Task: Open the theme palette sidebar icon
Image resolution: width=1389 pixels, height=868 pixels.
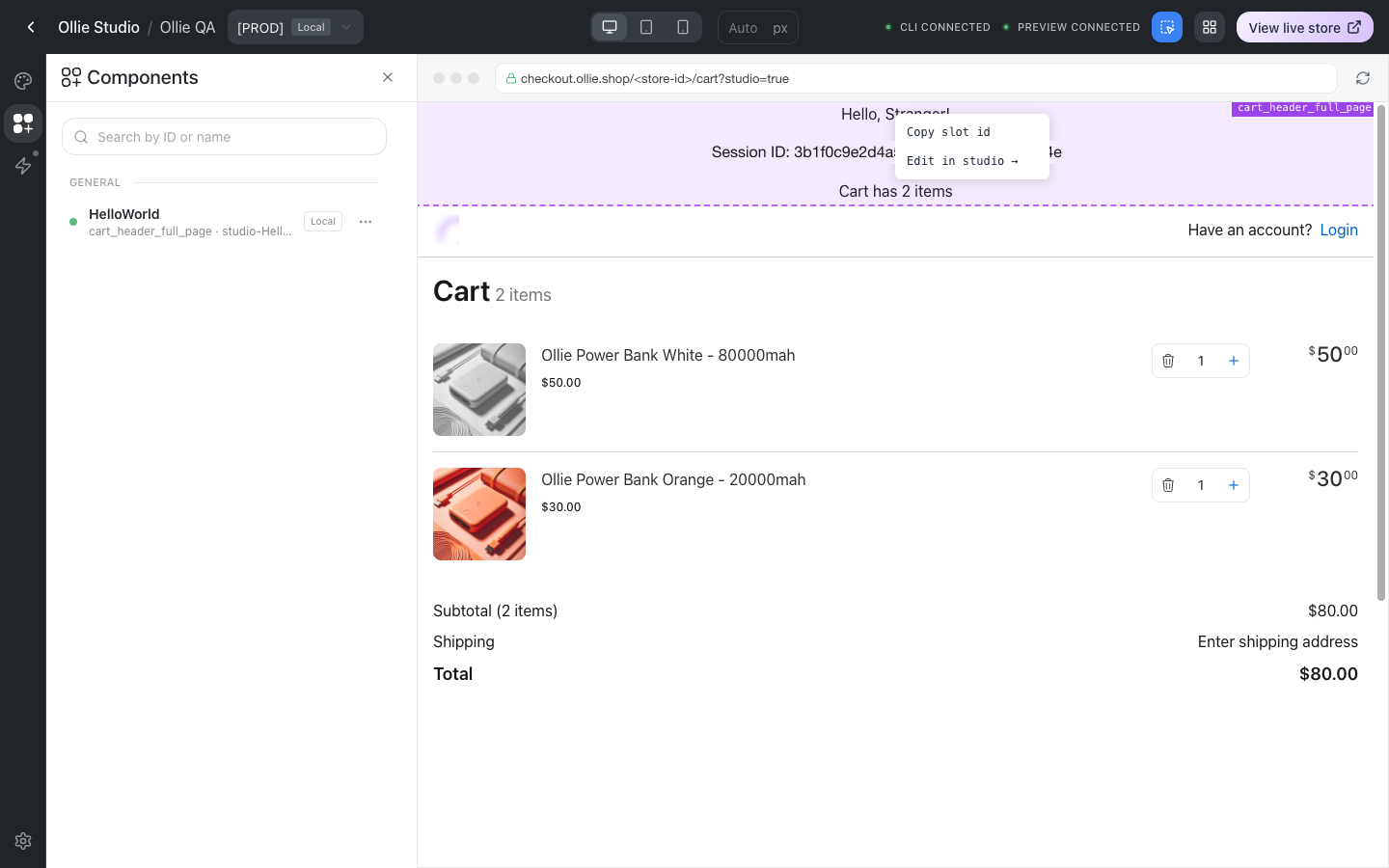Action: pos(23,81)
